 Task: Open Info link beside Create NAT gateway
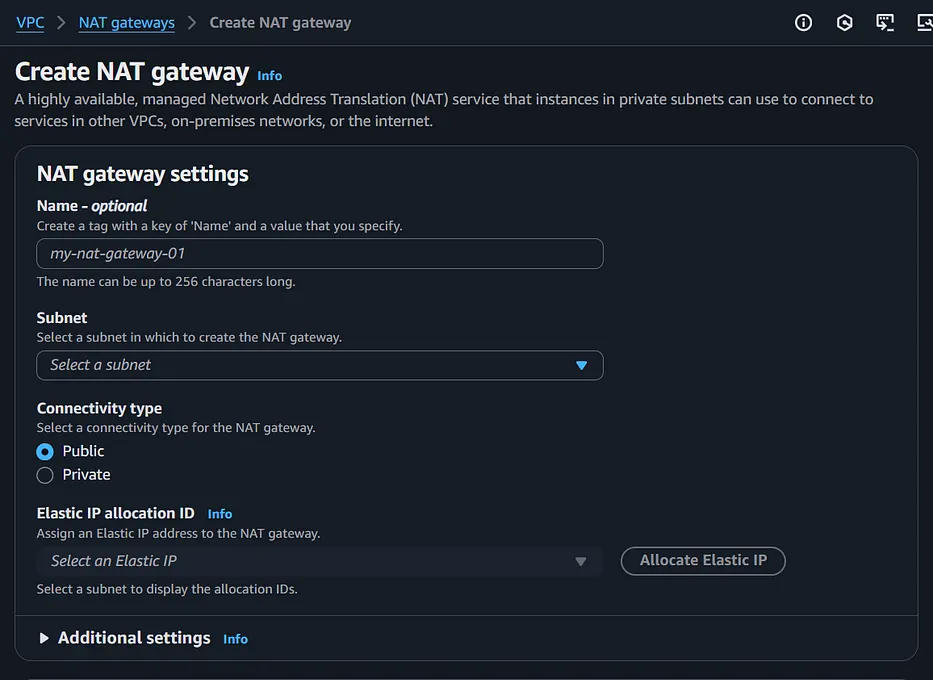(x=270, y=76)
